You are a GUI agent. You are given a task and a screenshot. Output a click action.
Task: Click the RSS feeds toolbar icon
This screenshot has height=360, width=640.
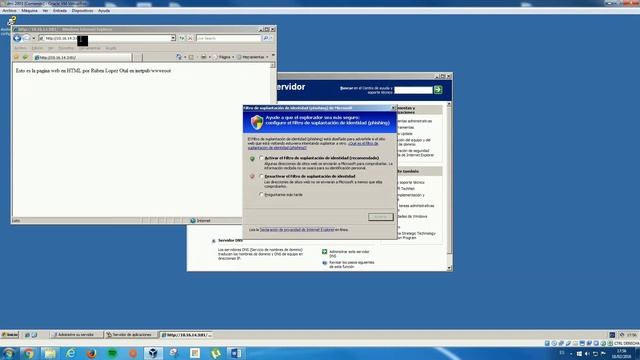(x=191, y=57)
